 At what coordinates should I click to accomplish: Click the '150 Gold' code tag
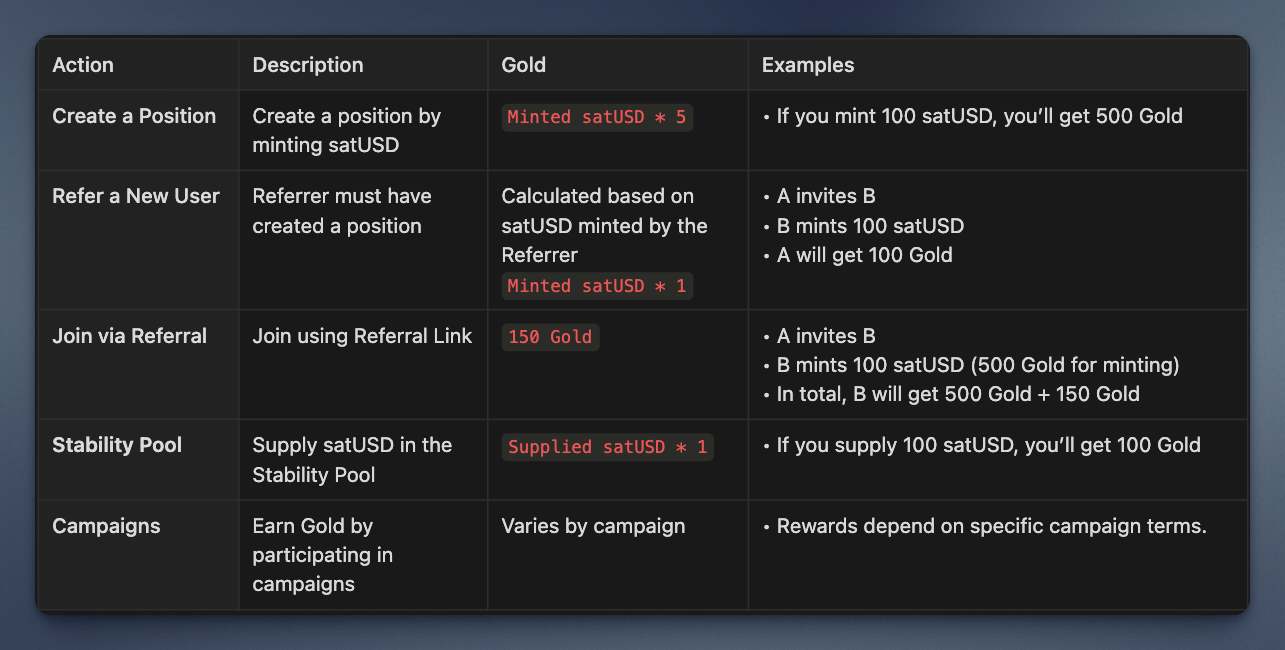[x=550, y=337]
